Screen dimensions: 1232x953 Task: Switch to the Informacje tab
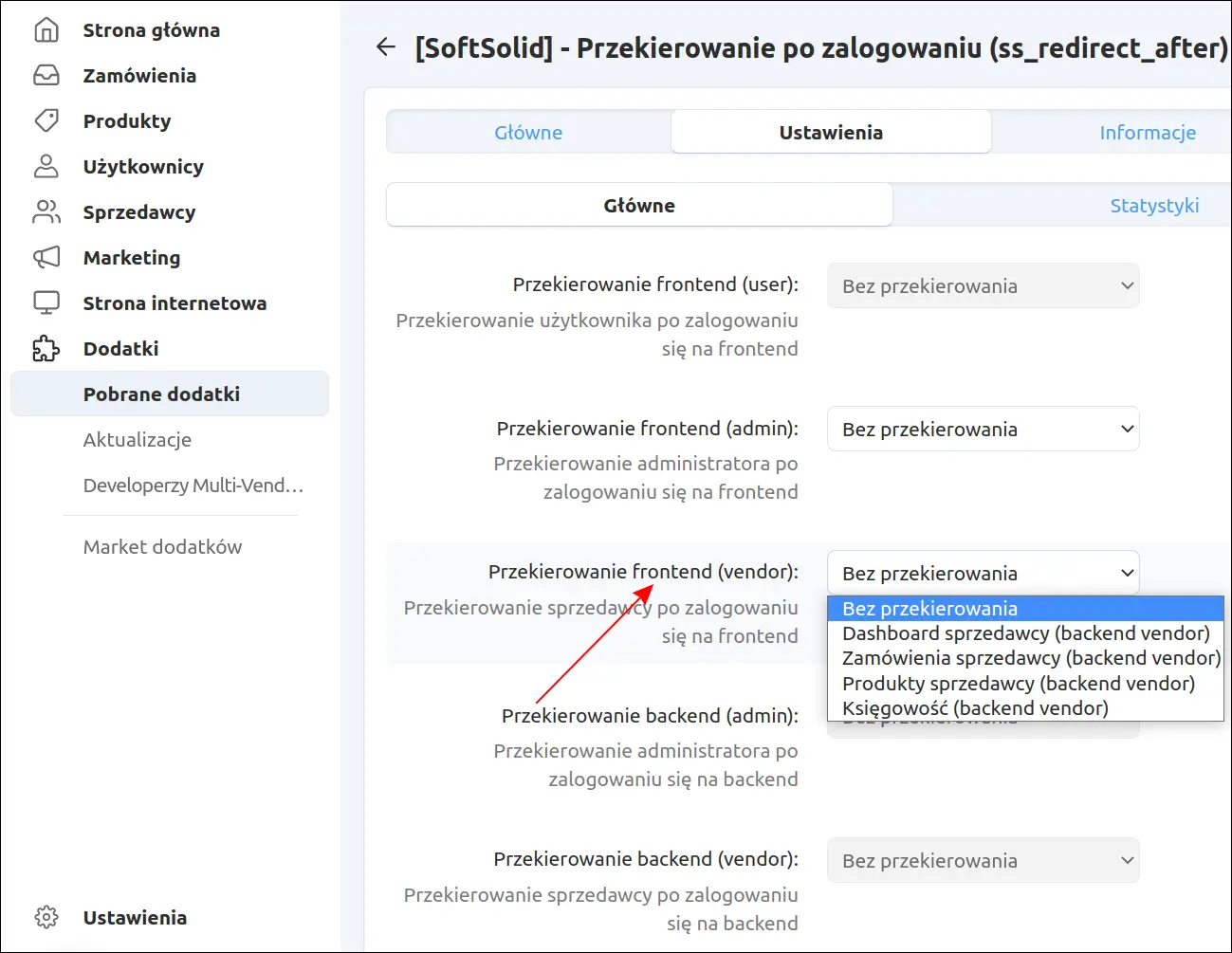point(1148,133)
